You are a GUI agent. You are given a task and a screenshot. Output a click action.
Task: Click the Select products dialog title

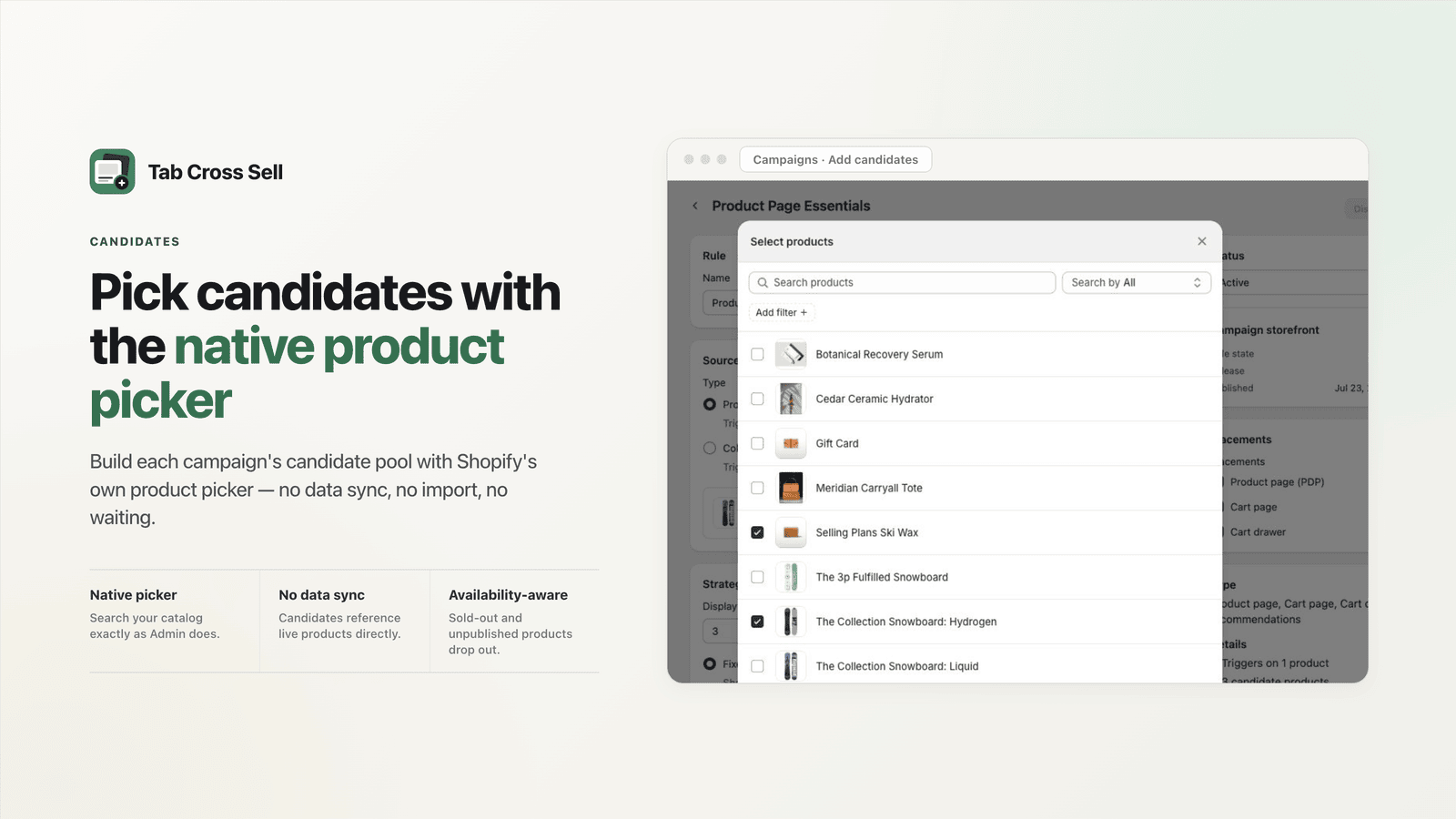[x=792, y=242]
